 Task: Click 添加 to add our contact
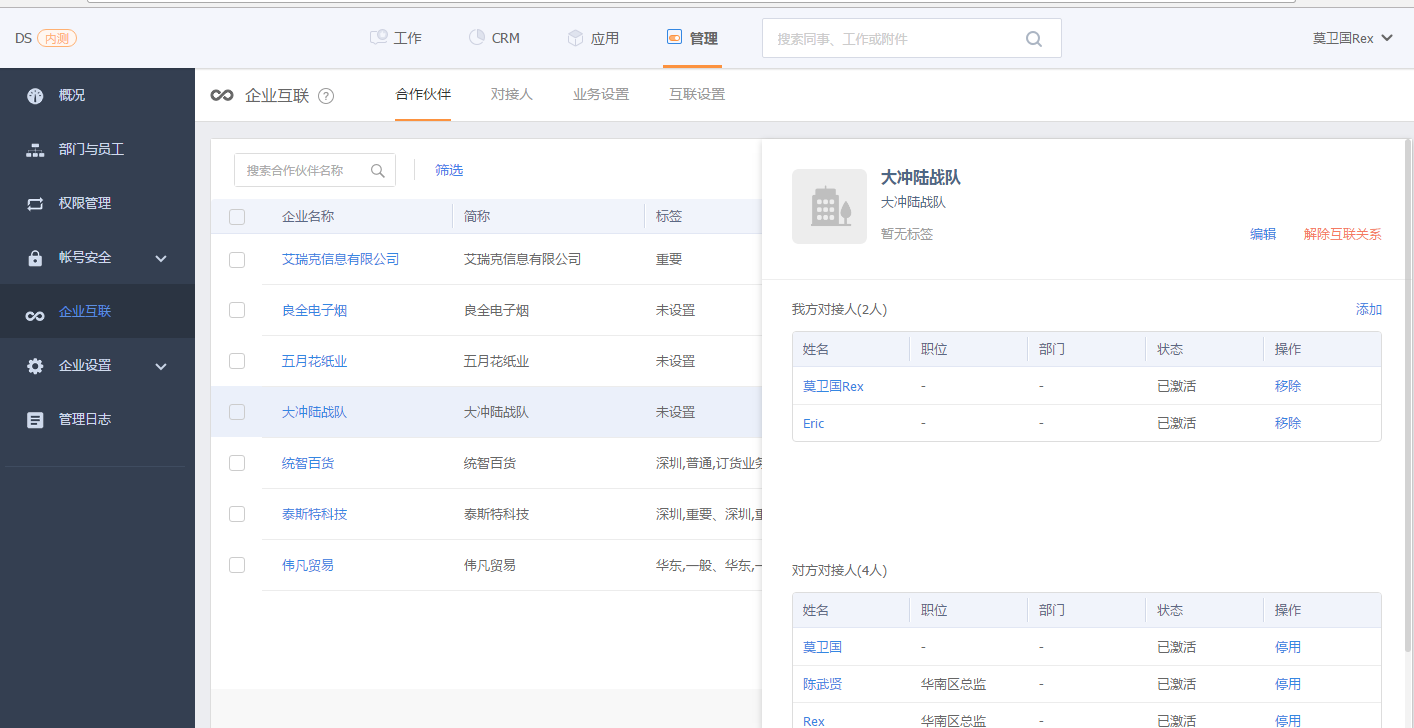click(x=1368, y=310)
